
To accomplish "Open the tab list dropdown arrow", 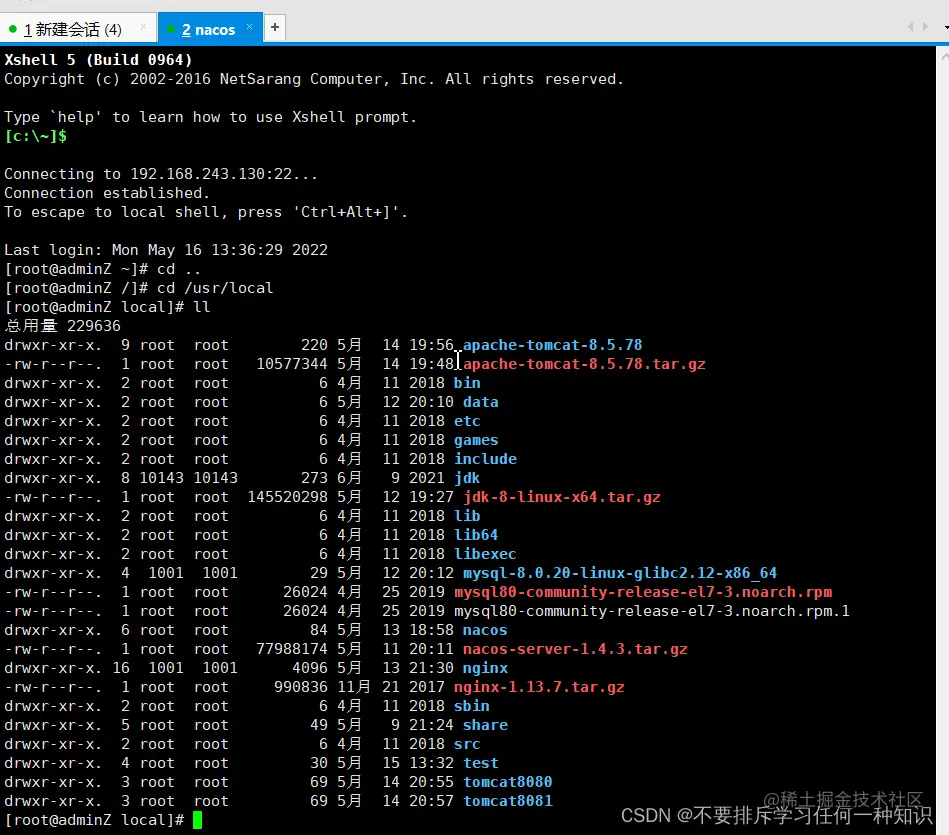I will pos(946,27).
